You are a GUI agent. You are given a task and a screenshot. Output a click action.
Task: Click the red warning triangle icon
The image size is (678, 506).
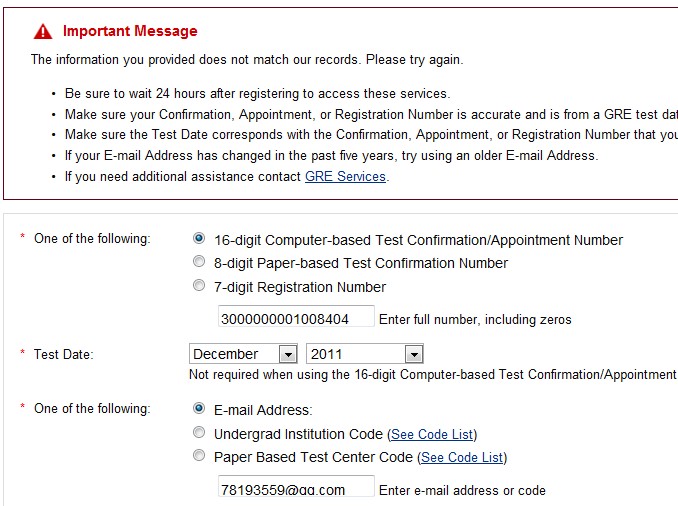click(x=42, y=32)
